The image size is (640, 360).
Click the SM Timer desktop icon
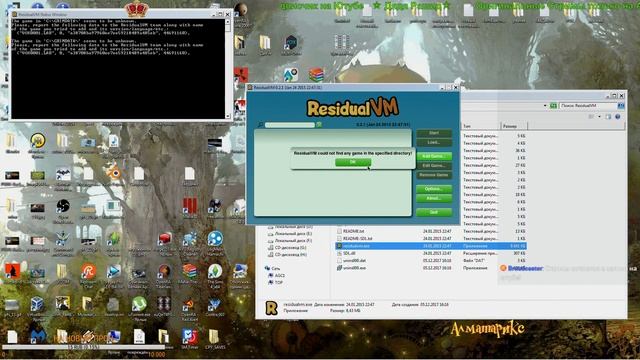189,336
